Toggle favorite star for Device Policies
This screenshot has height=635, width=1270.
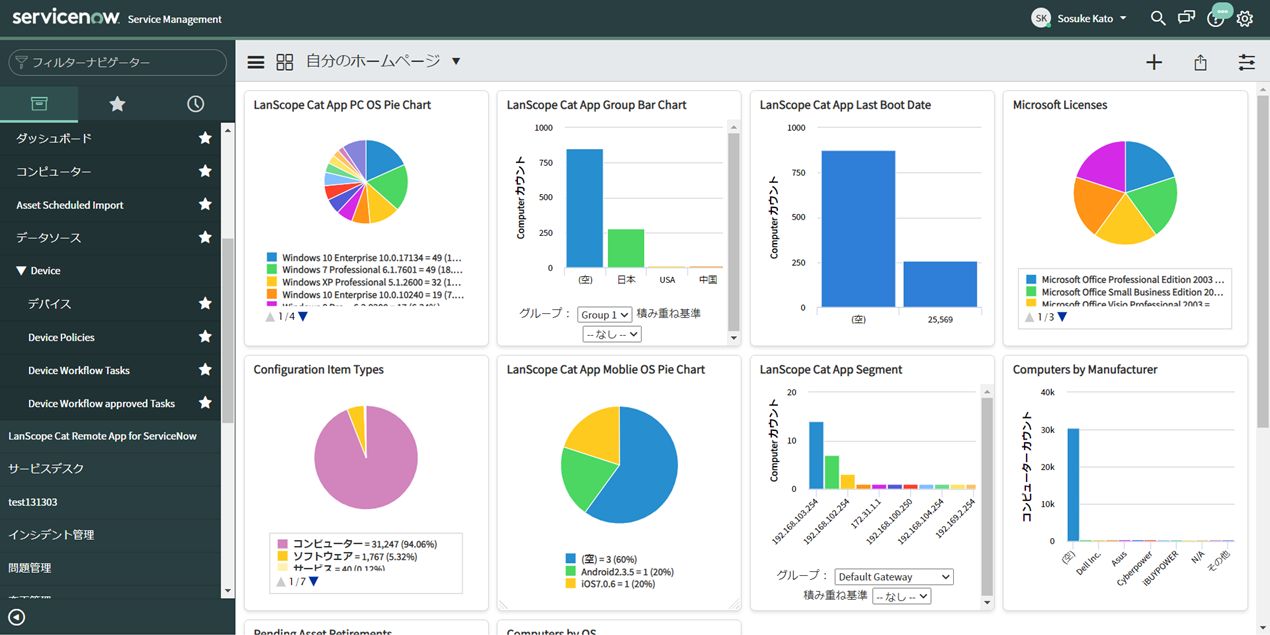click(205, 336)
